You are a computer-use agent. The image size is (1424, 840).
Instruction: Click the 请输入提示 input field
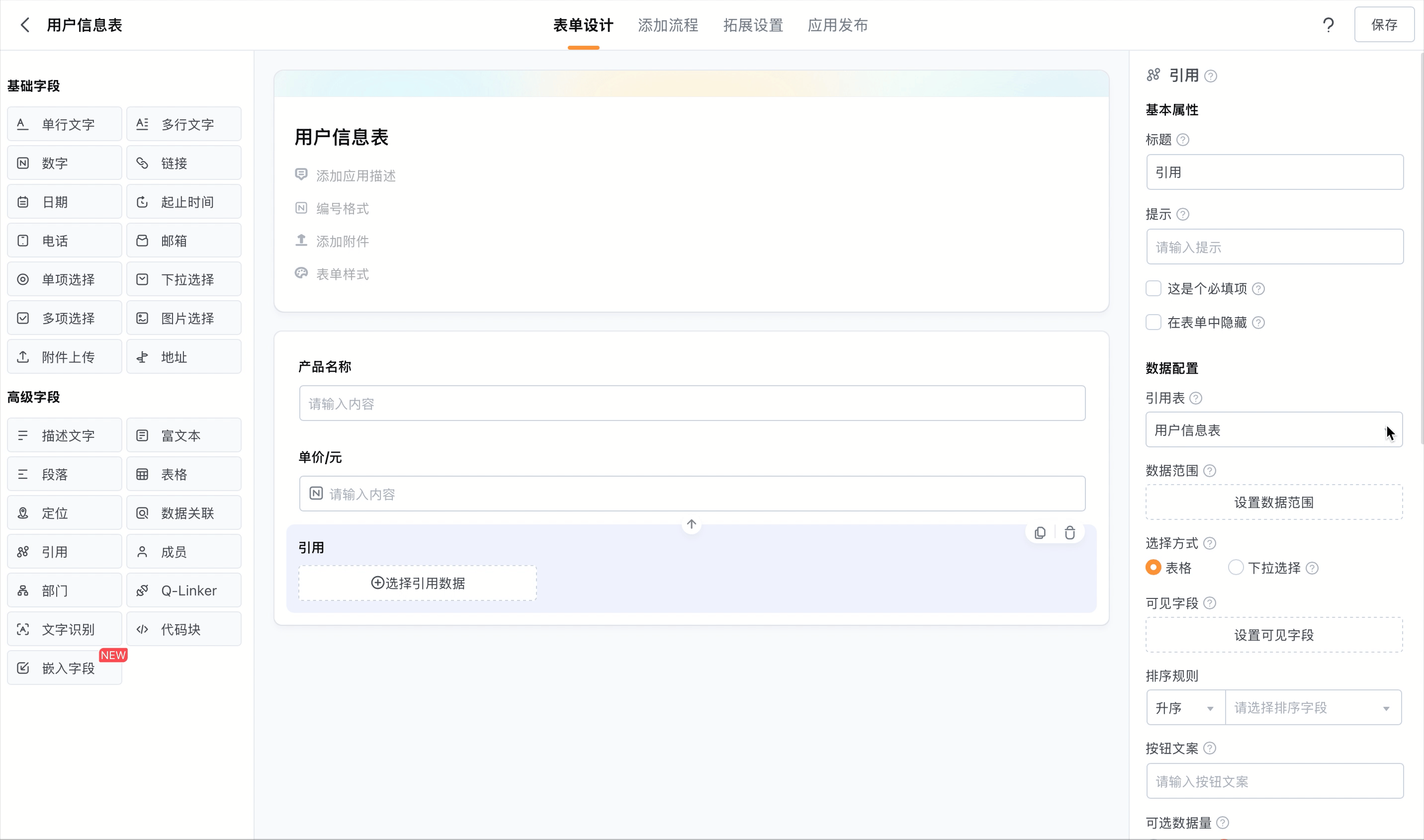pos(1275,247)
